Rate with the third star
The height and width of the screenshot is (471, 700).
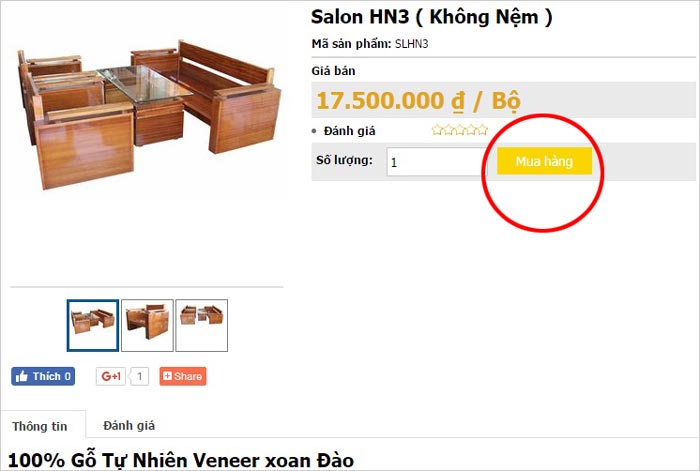[460, 130]
